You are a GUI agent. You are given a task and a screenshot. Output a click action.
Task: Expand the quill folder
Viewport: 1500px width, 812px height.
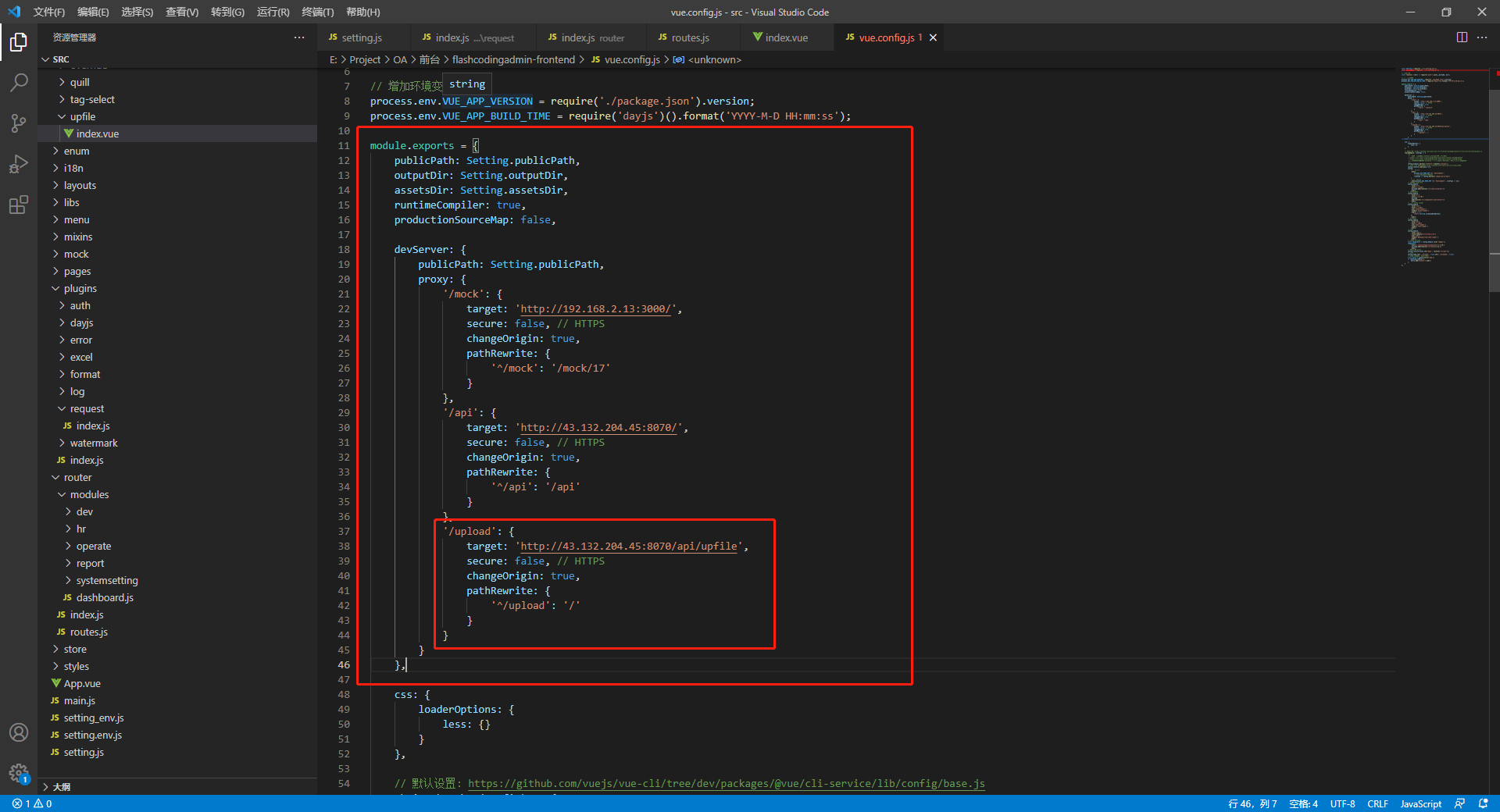[177, 82]
